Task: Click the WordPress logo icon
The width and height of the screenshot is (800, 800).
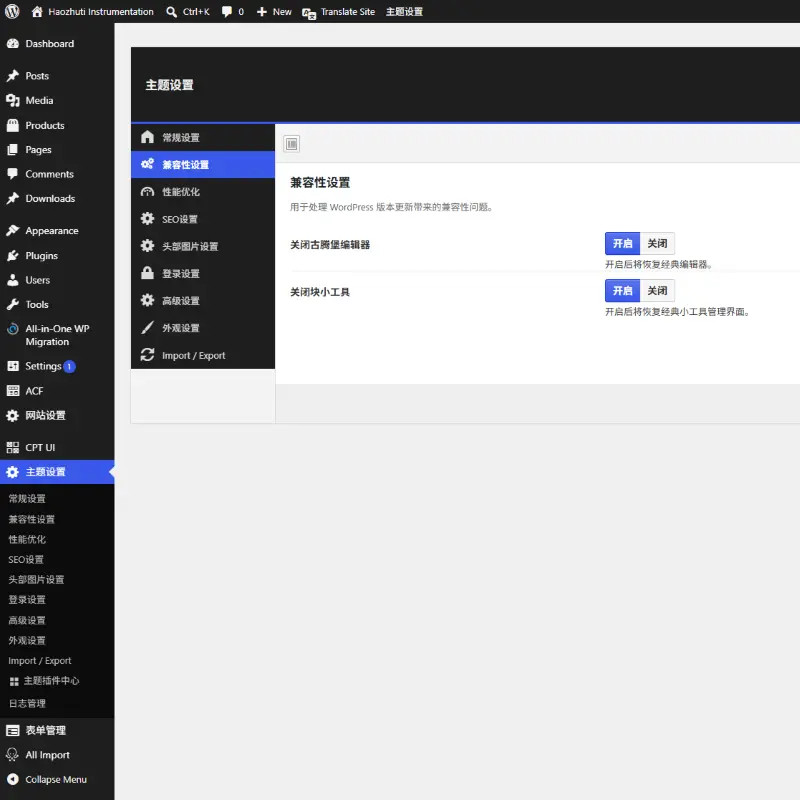Action: 12,11
